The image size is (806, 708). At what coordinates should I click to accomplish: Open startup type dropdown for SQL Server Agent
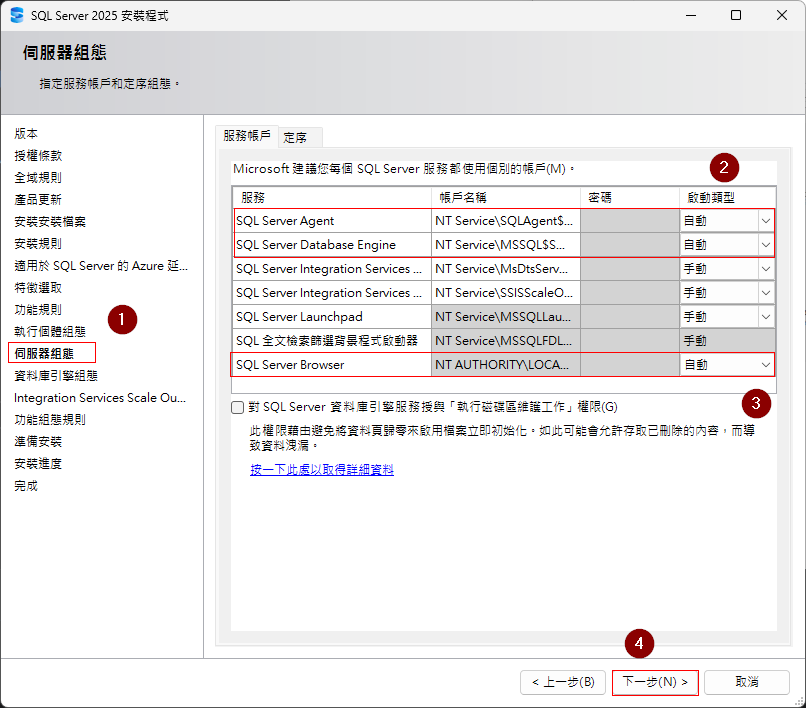click(766, 221)
